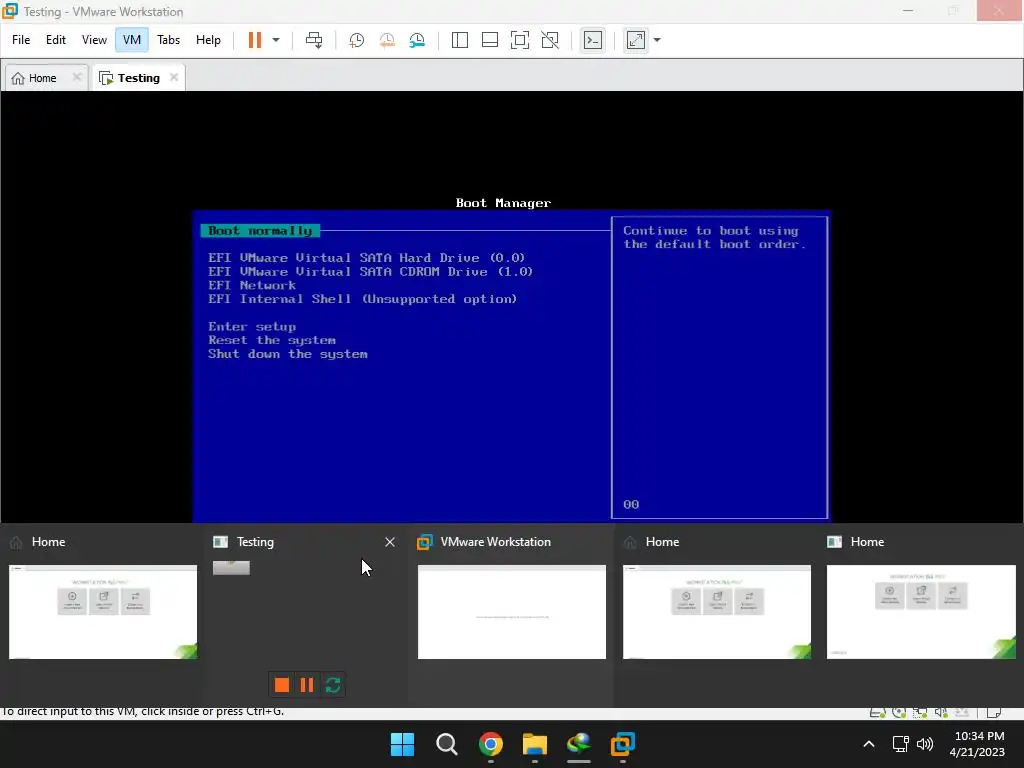Screen dimensions: 1024x768
Task: Expand the system tray hidden icons chevron
Action: click(869, 744)
